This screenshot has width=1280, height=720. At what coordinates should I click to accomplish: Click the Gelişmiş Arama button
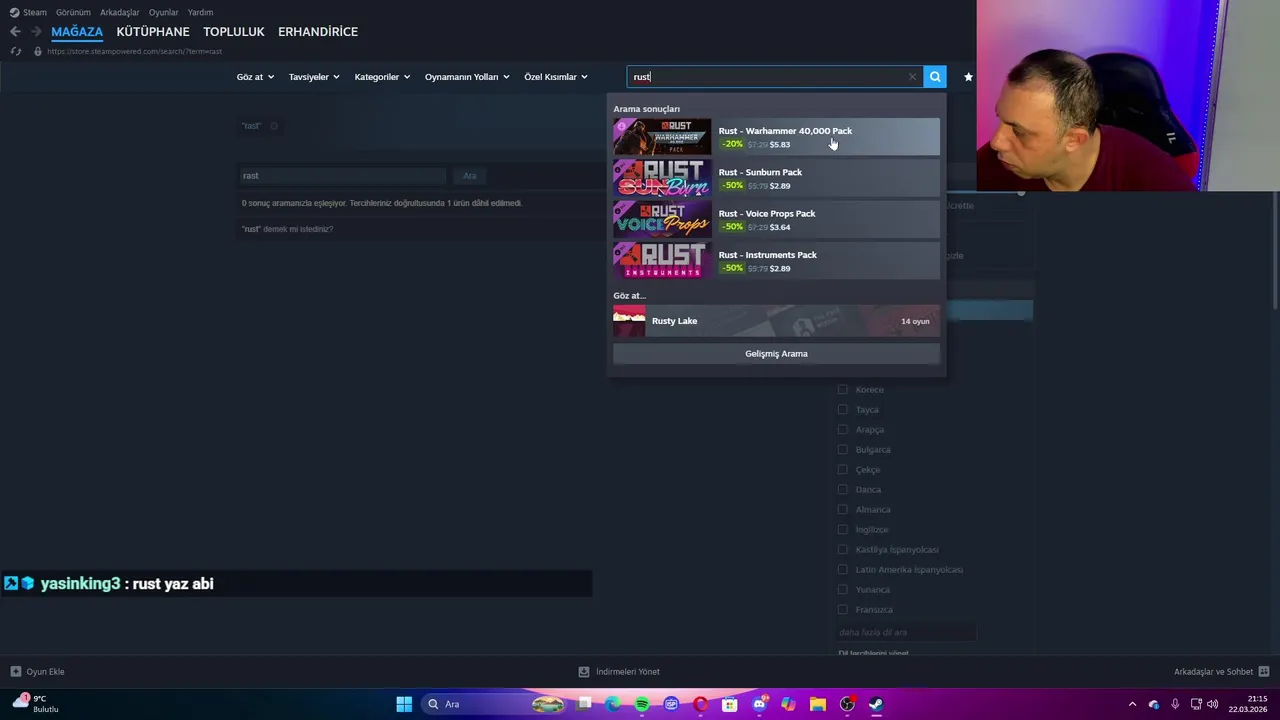[x=776, y=354]
